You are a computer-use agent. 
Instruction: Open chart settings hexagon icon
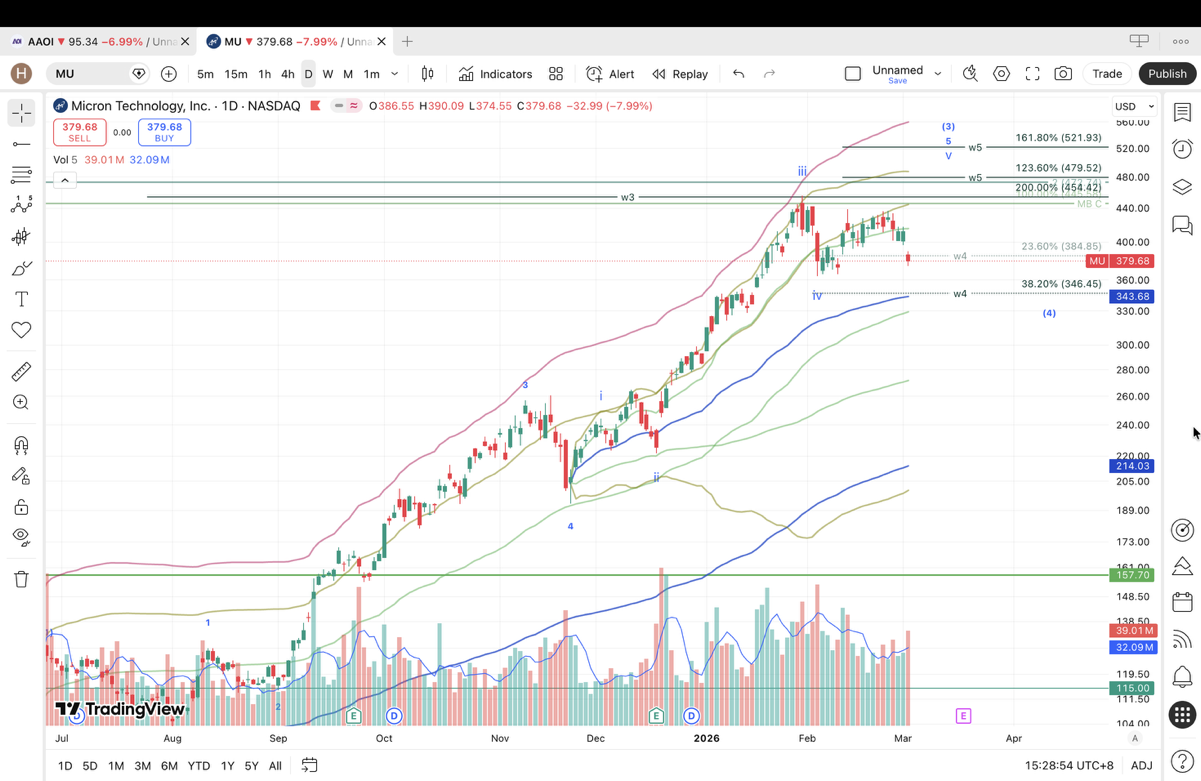click(x=1001, y=74)
